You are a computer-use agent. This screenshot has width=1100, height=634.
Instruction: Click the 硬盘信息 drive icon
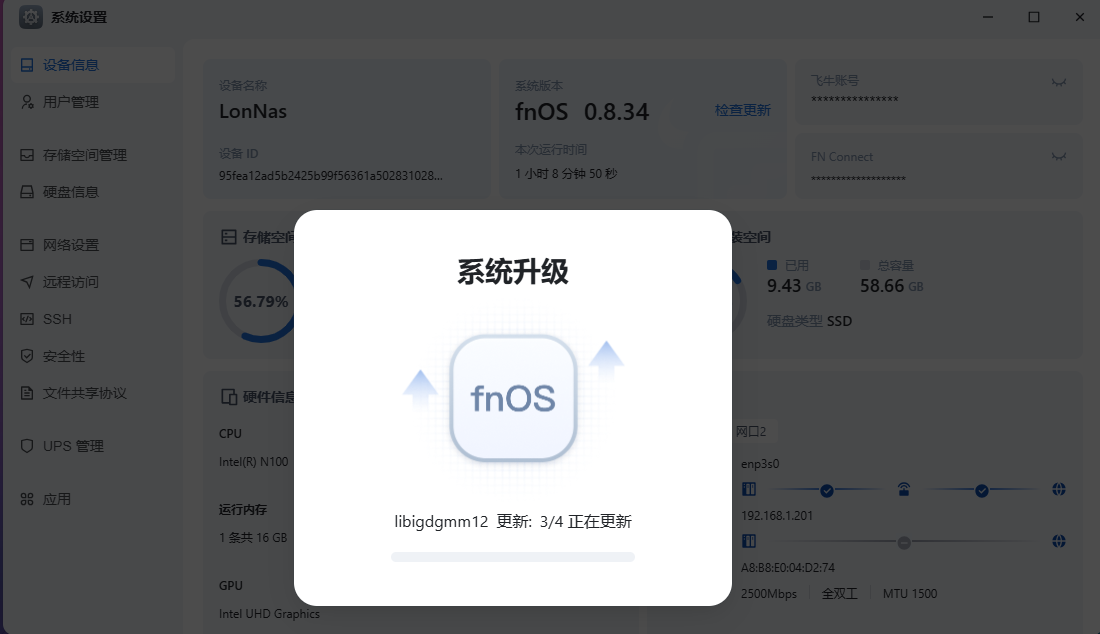27,192
